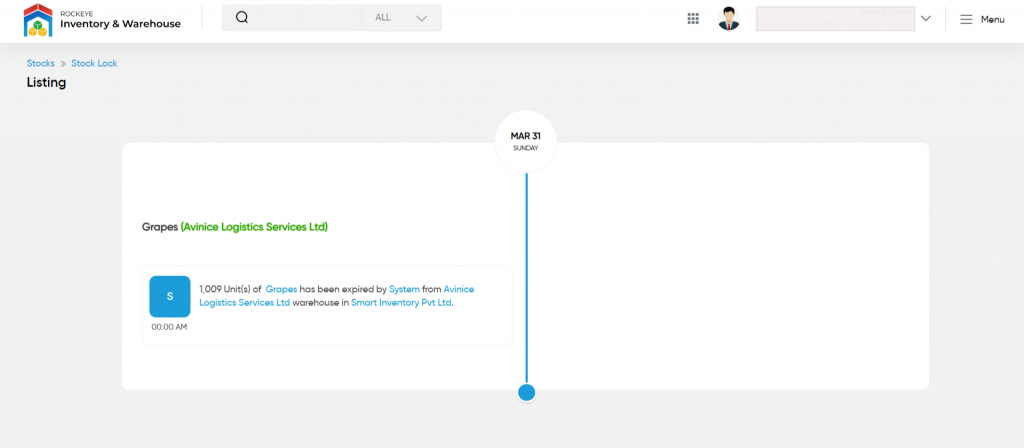Image resolution: width=1024 pixels, height=448 pixels.
Task: Click the timeline end dot marker
Action: click(x=526, y=392)
